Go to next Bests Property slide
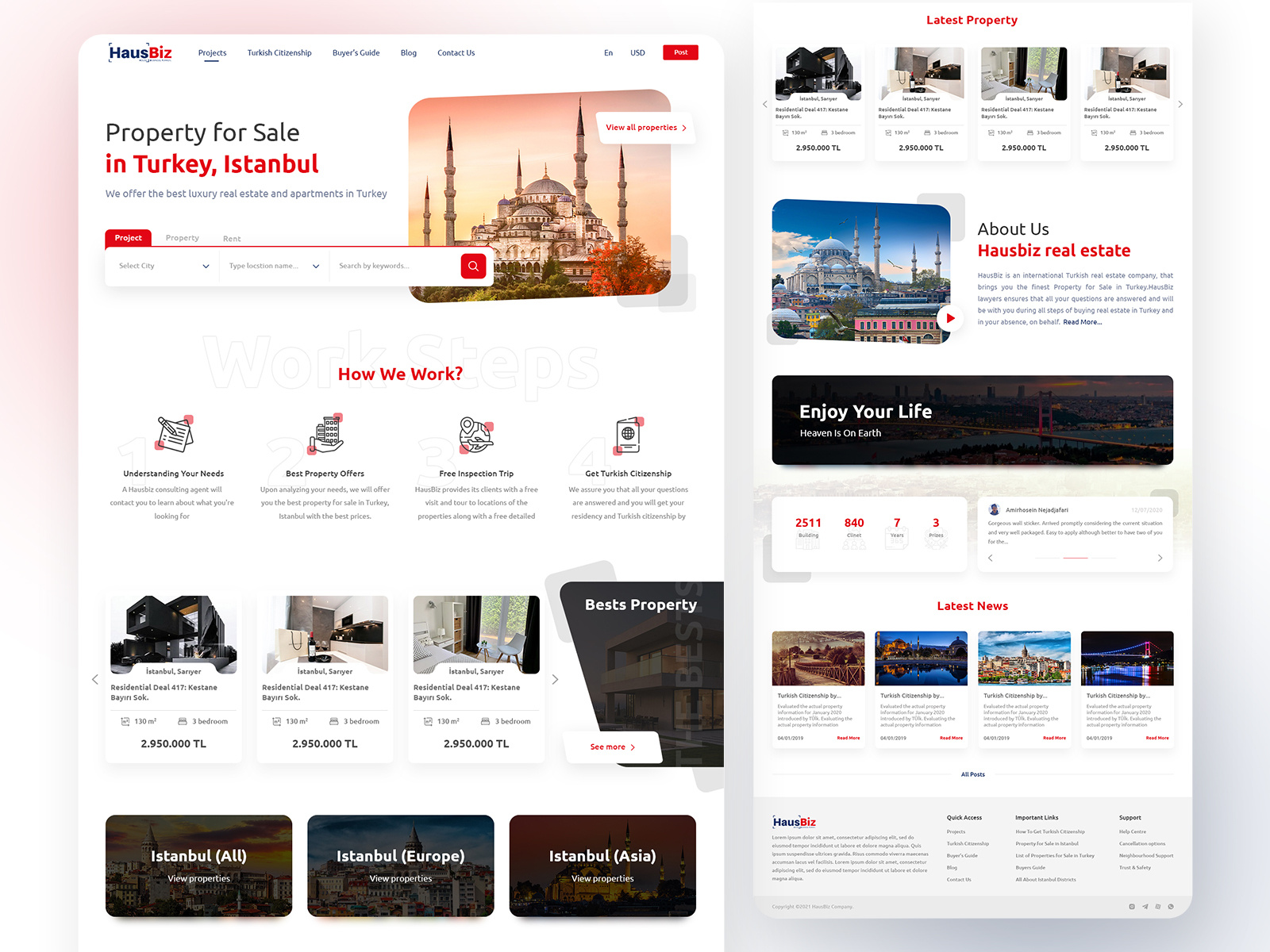1270x952 pixels. [x=555, y=679]
